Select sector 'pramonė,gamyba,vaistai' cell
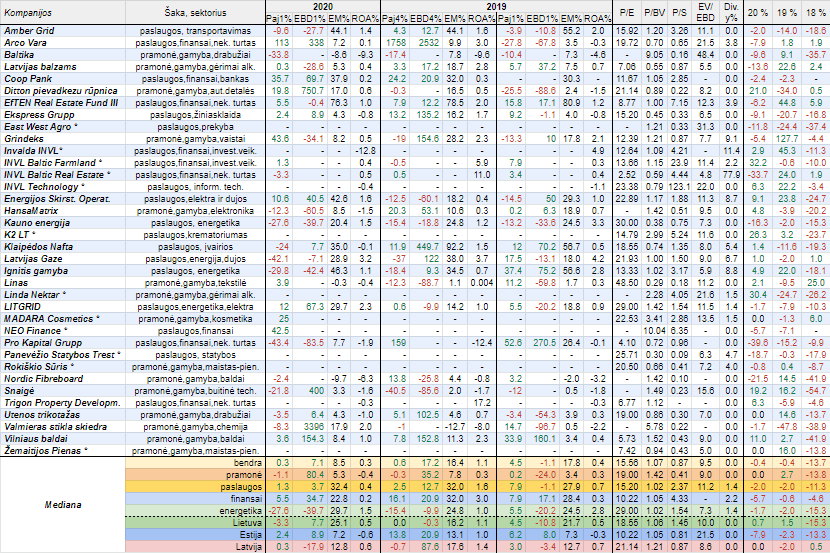Screen dimensions: 830x553 (195, 139)
